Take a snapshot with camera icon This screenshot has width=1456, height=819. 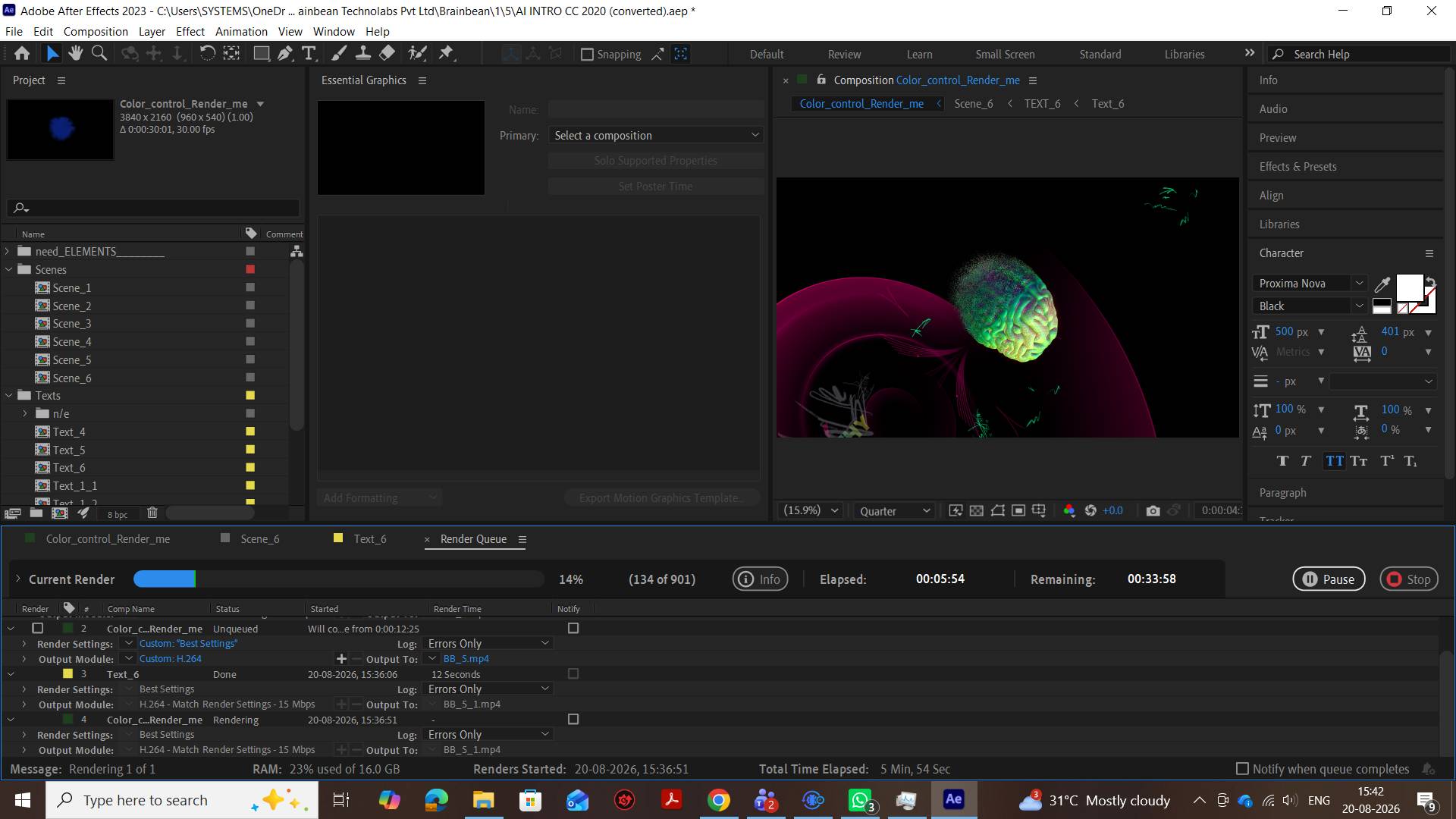[1153, 510]
